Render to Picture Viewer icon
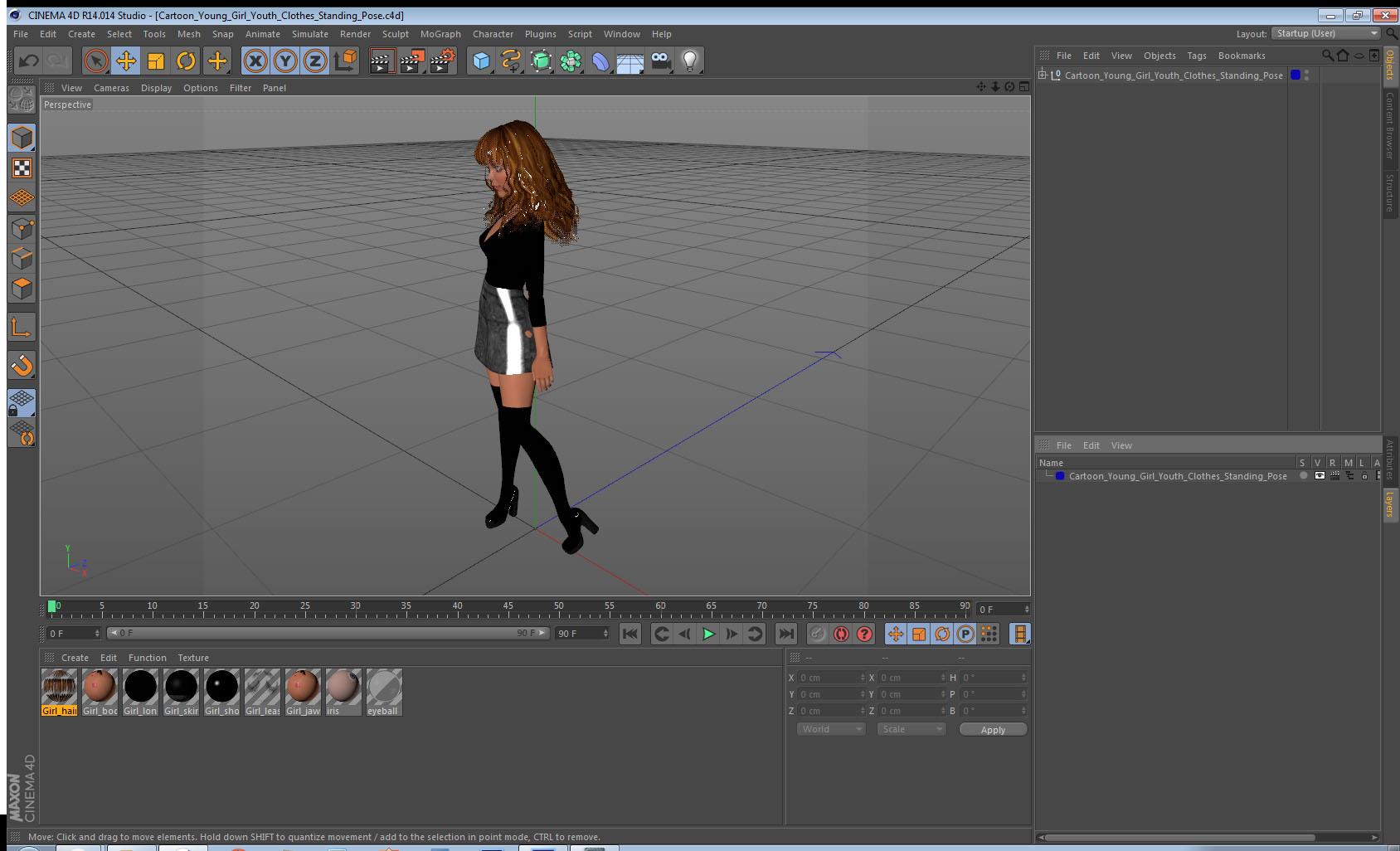The height and width of the screenshot is (851, 1400). coord(412,61)
